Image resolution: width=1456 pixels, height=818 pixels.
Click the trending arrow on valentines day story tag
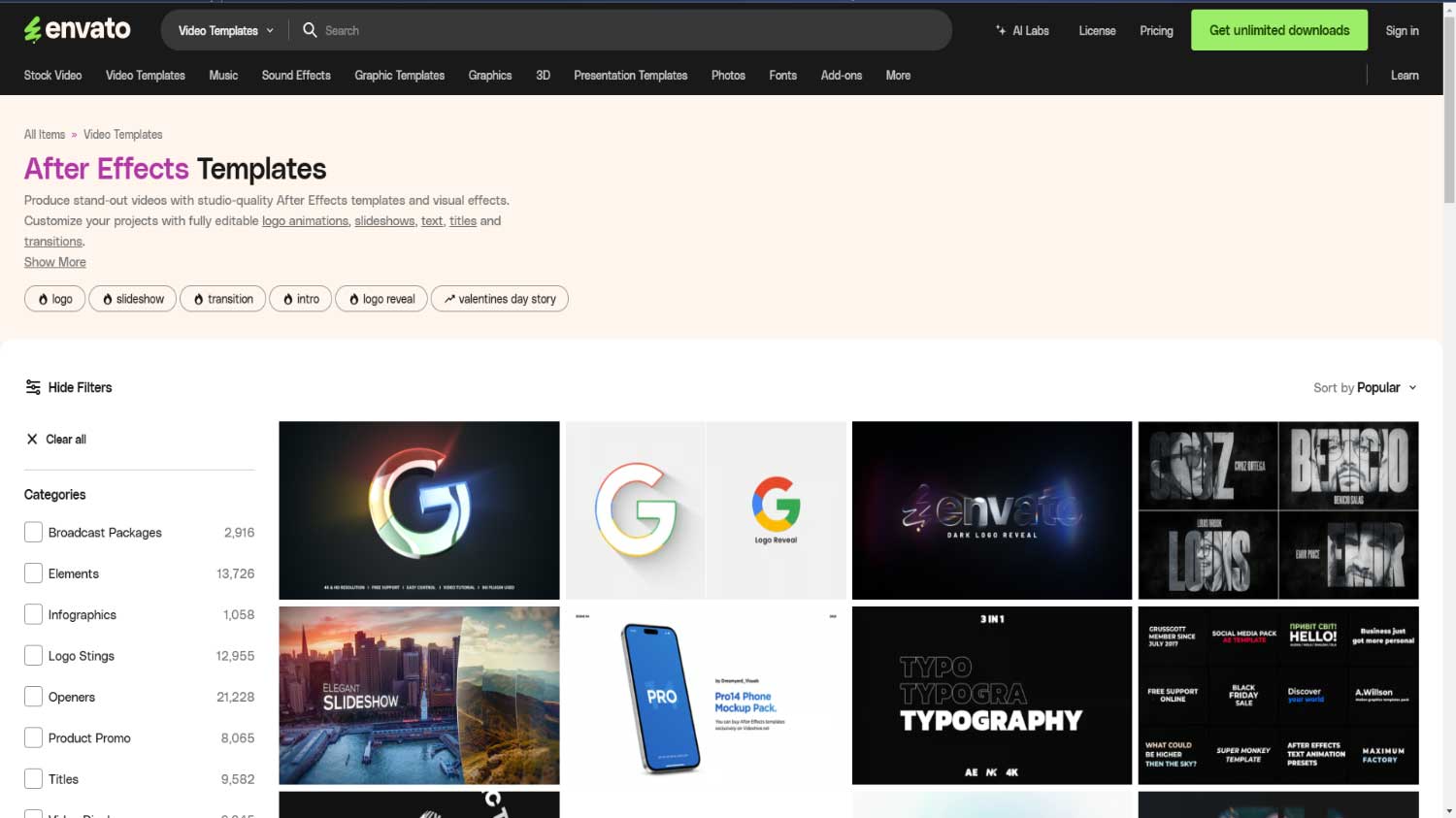[x=448, y=299]
